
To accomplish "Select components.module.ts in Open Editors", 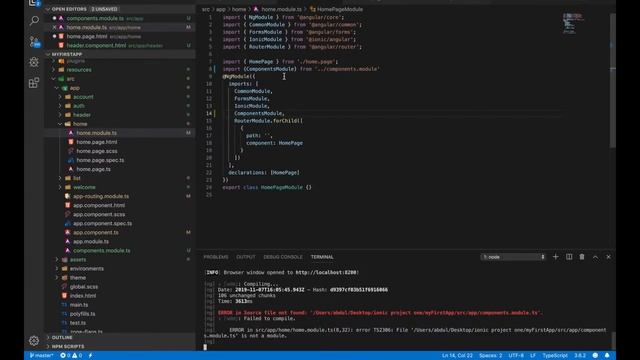I will point(95,18).
